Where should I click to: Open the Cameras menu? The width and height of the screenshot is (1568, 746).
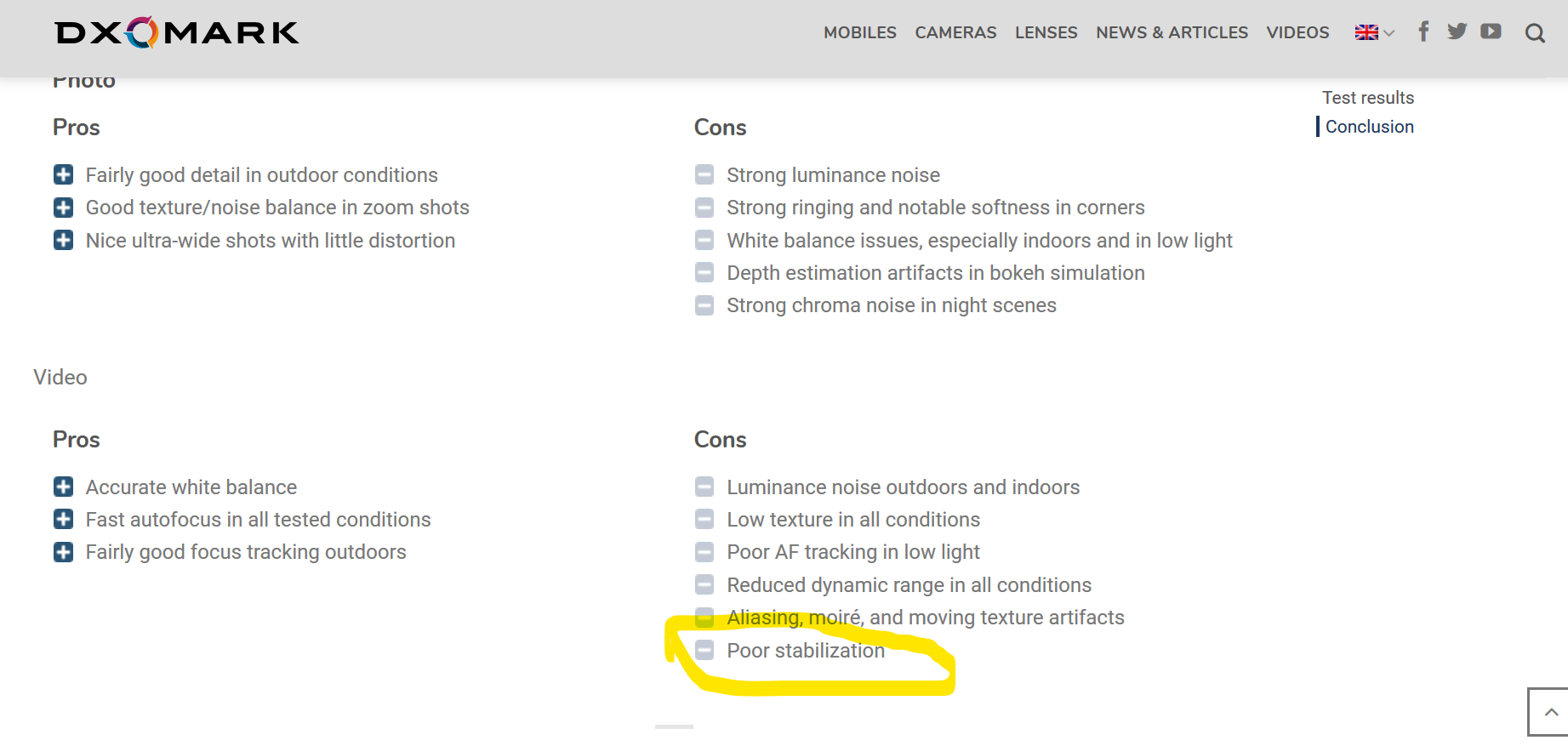coord(955,32)
